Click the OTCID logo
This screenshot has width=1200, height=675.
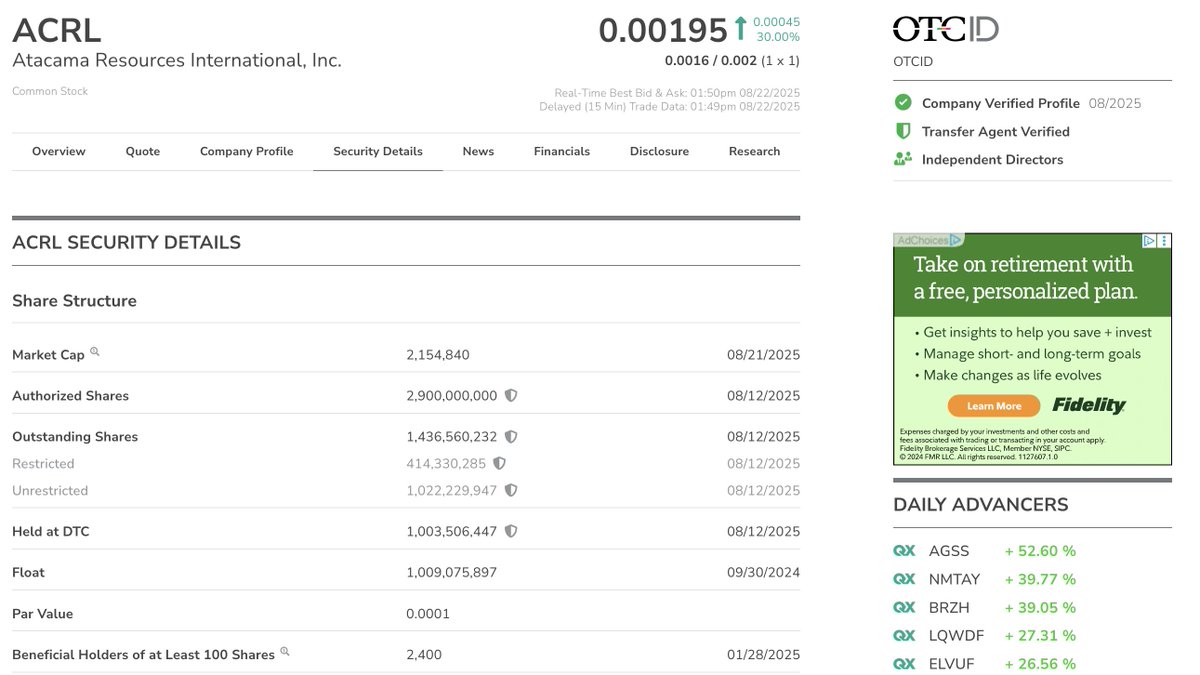[946, 29]
